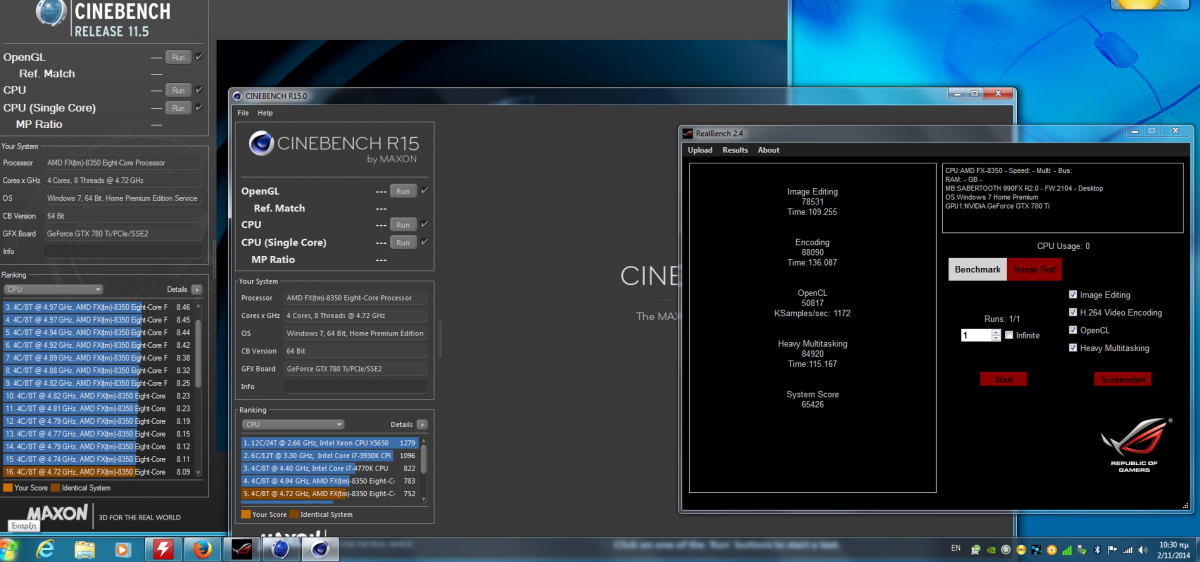Enable Infinite runs checkbox in RealBench
This screenshot has height=562, width=1200.
tap(1009, 335)
